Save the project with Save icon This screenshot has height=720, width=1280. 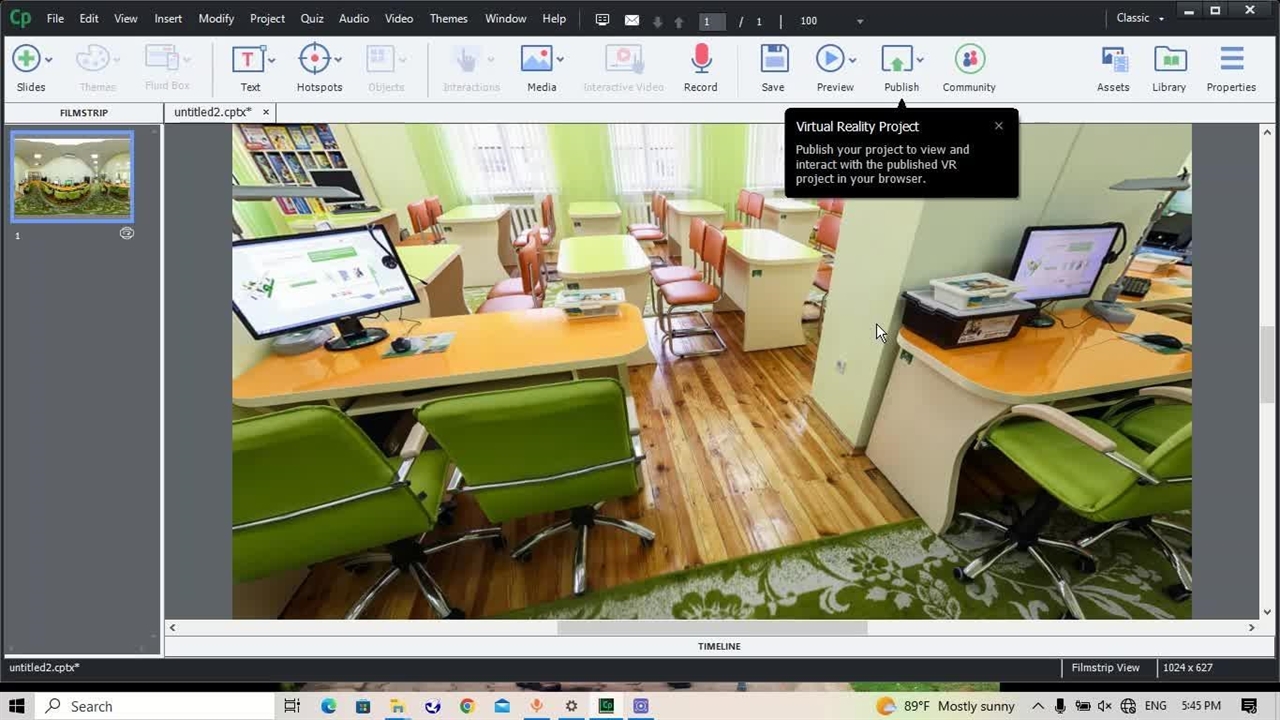point(773,59)
